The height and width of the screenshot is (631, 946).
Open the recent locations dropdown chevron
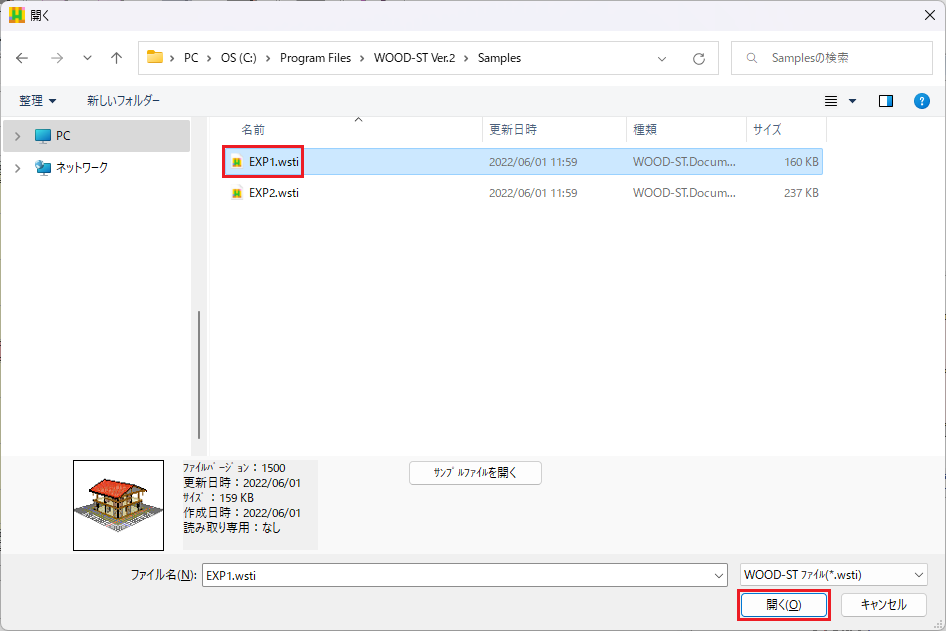(x=87, y=58)
